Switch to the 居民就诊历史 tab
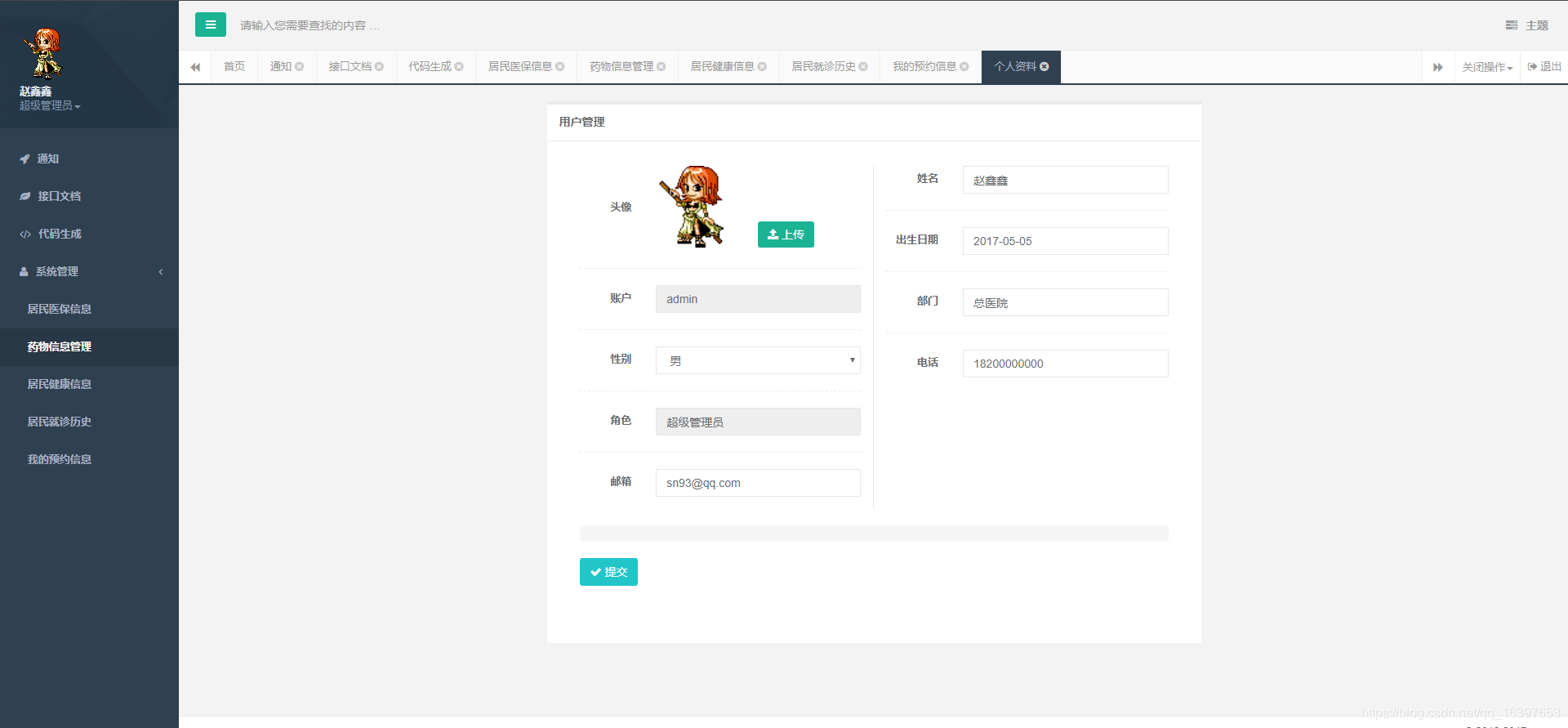1568x728 pixels. pos(823,67)
